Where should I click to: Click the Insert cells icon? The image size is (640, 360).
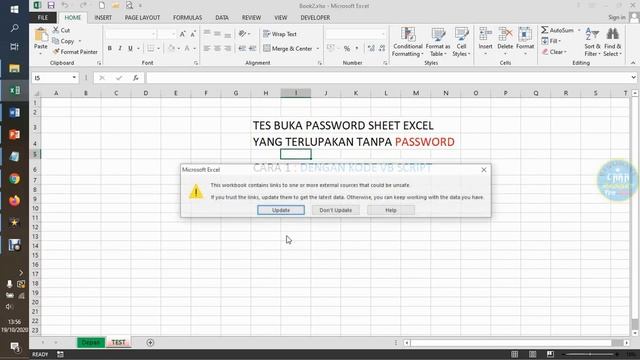point(485,34)
